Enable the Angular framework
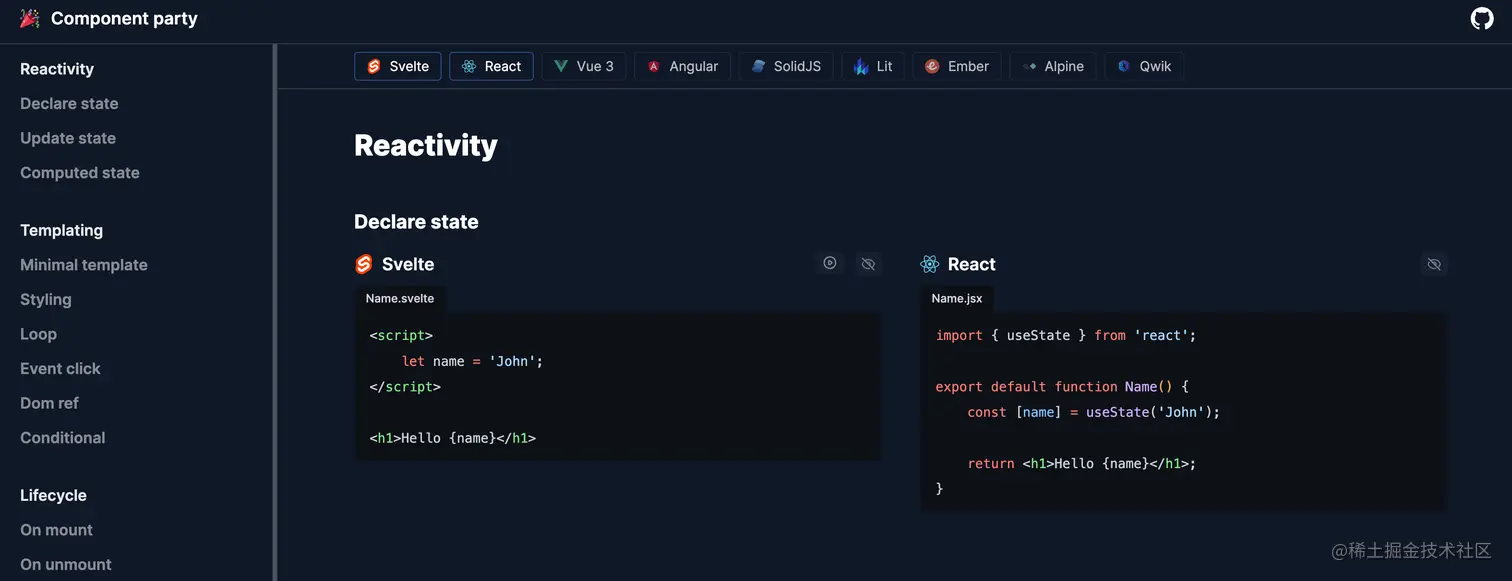This screenshot has height=581, width=1512. (682, 66)
